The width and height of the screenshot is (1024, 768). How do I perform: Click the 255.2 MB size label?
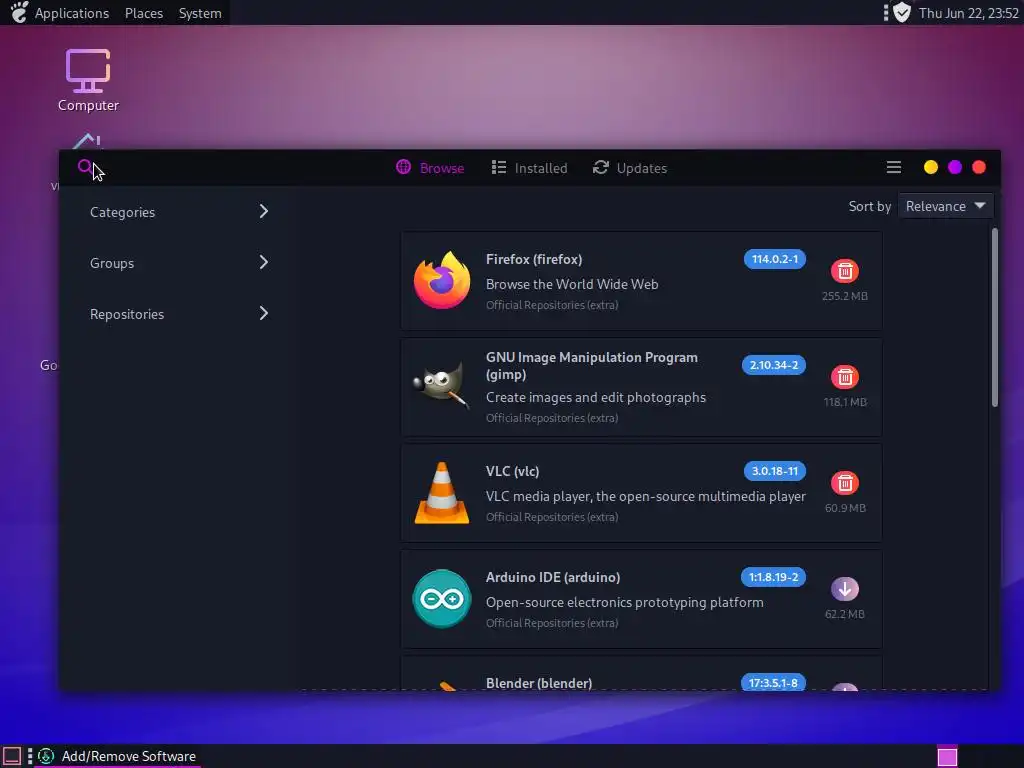pyautogui.click(x=844, y=296)
